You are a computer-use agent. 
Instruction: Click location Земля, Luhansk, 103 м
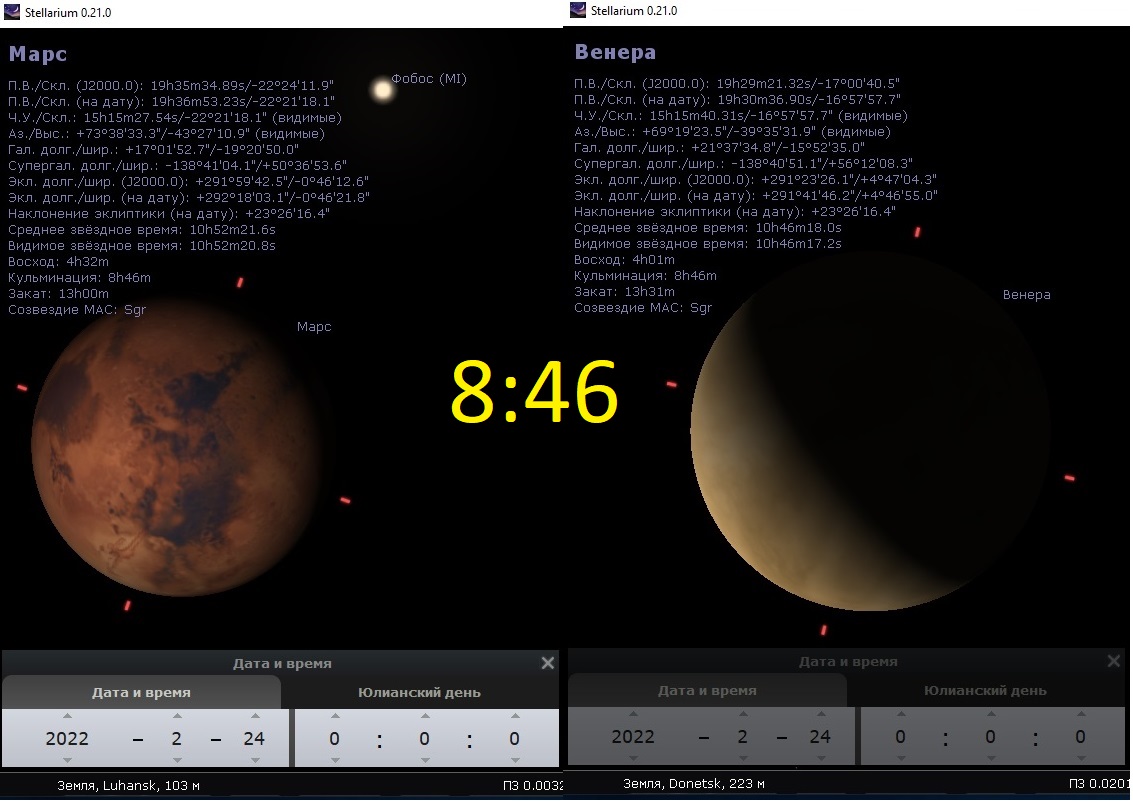point(129,785)
